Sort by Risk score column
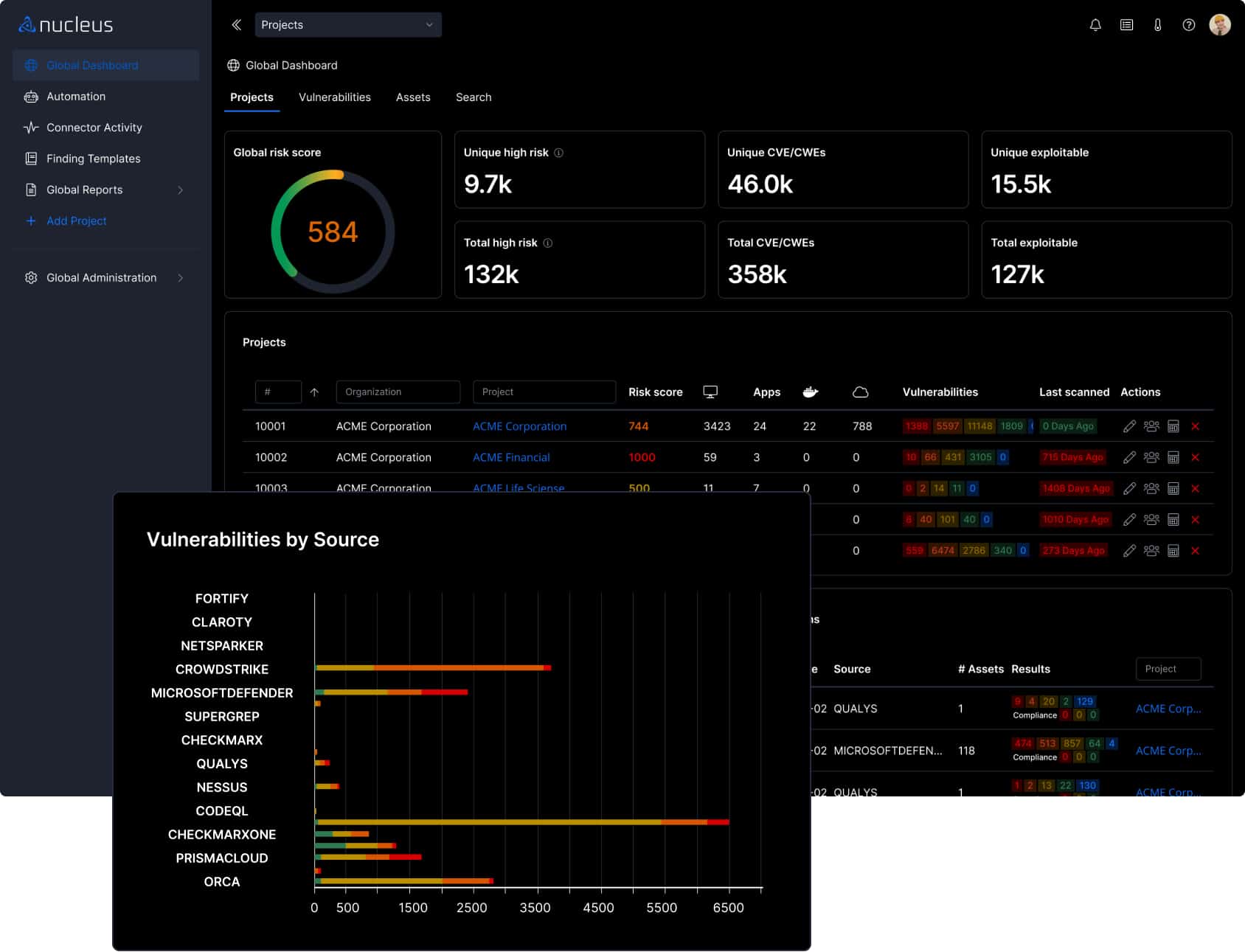1245x952 pixels. [655, 392]
